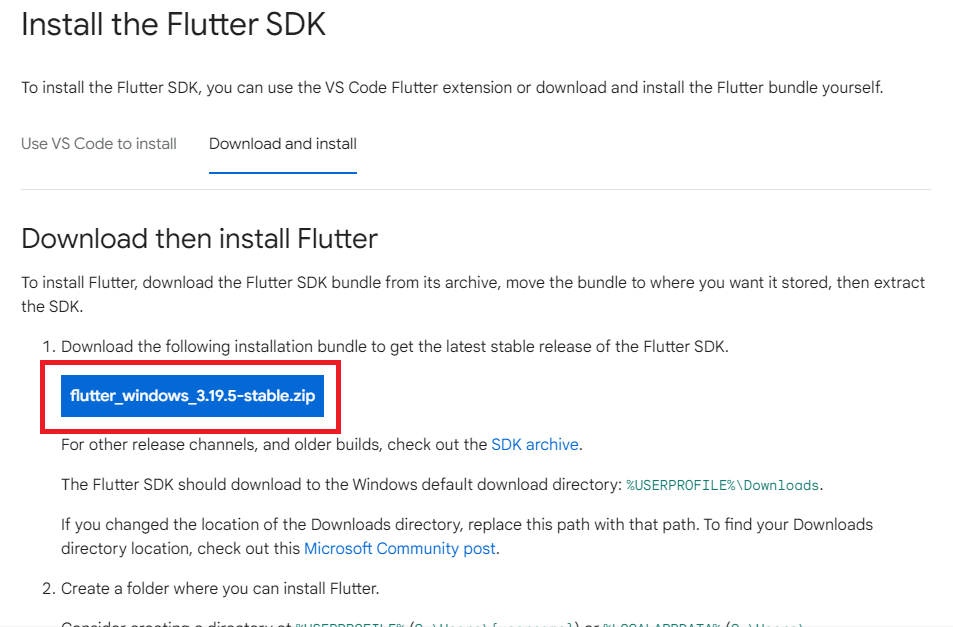Select the Download and install tab
Screen dimensions: 953x627
click(x=282, y=143)
